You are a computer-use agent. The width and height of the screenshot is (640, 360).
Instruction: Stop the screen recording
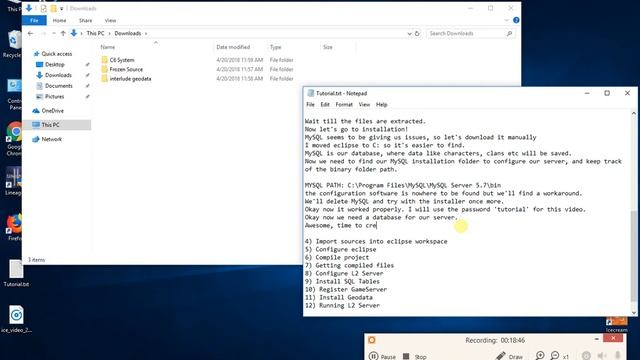coord(415,356)
